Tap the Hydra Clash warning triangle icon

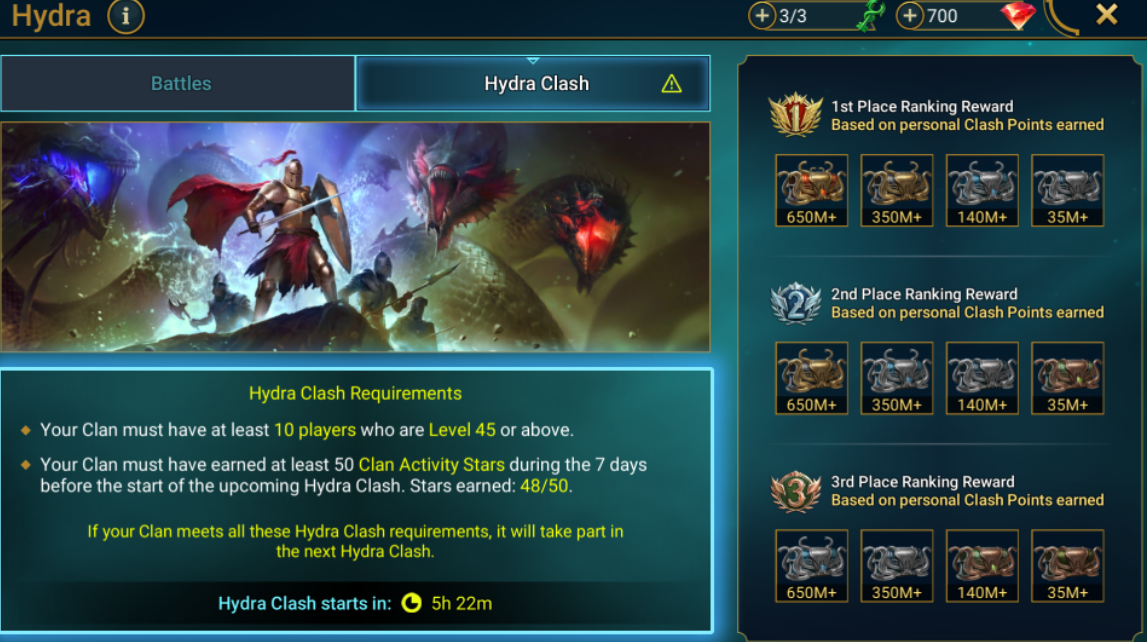[x=672, y=84]
